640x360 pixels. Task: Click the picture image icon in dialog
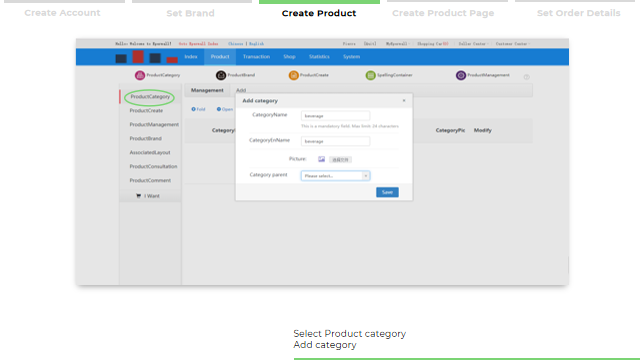322,159
